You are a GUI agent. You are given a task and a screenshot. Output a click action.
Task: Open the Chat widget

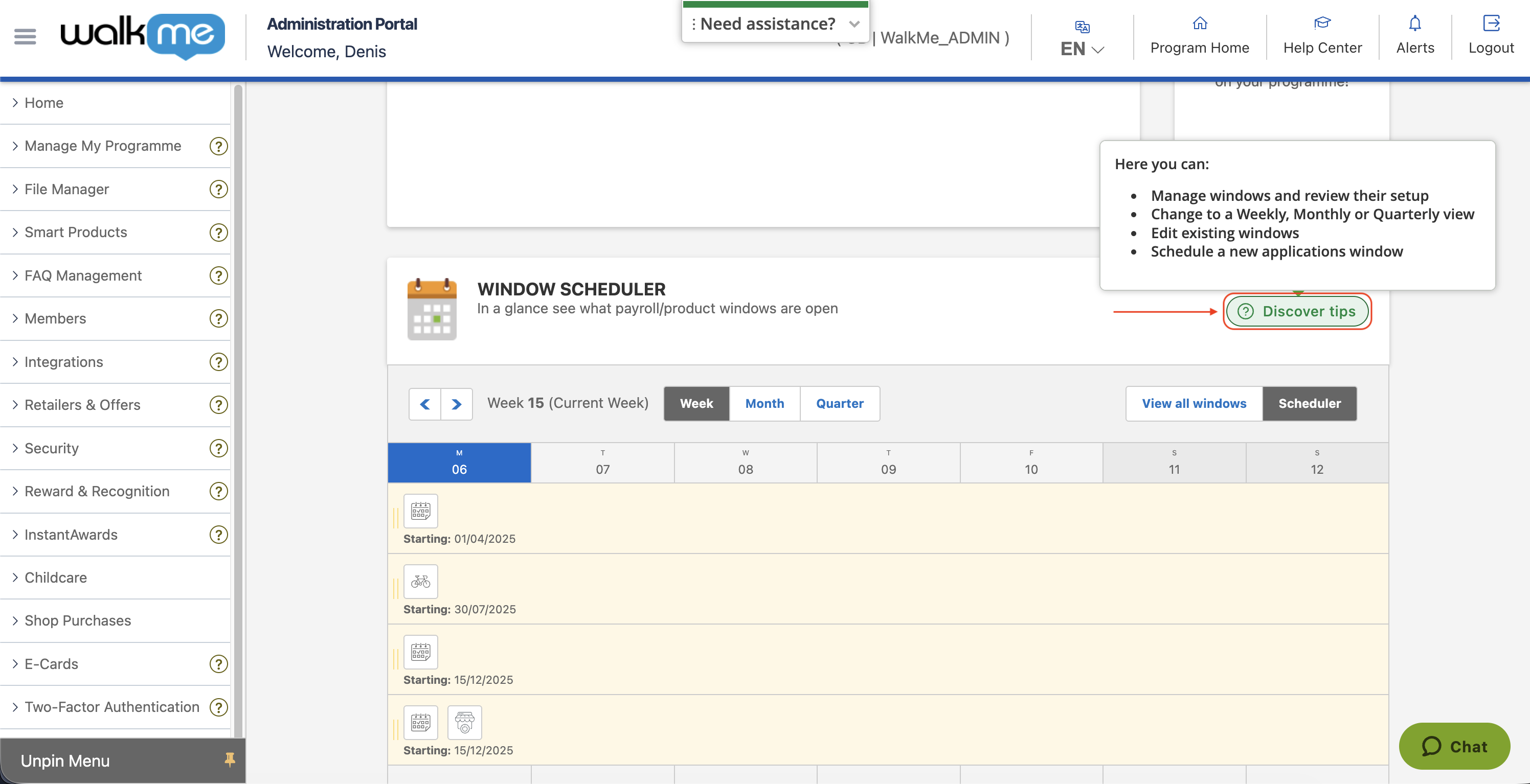click(x=1454, y=747)
